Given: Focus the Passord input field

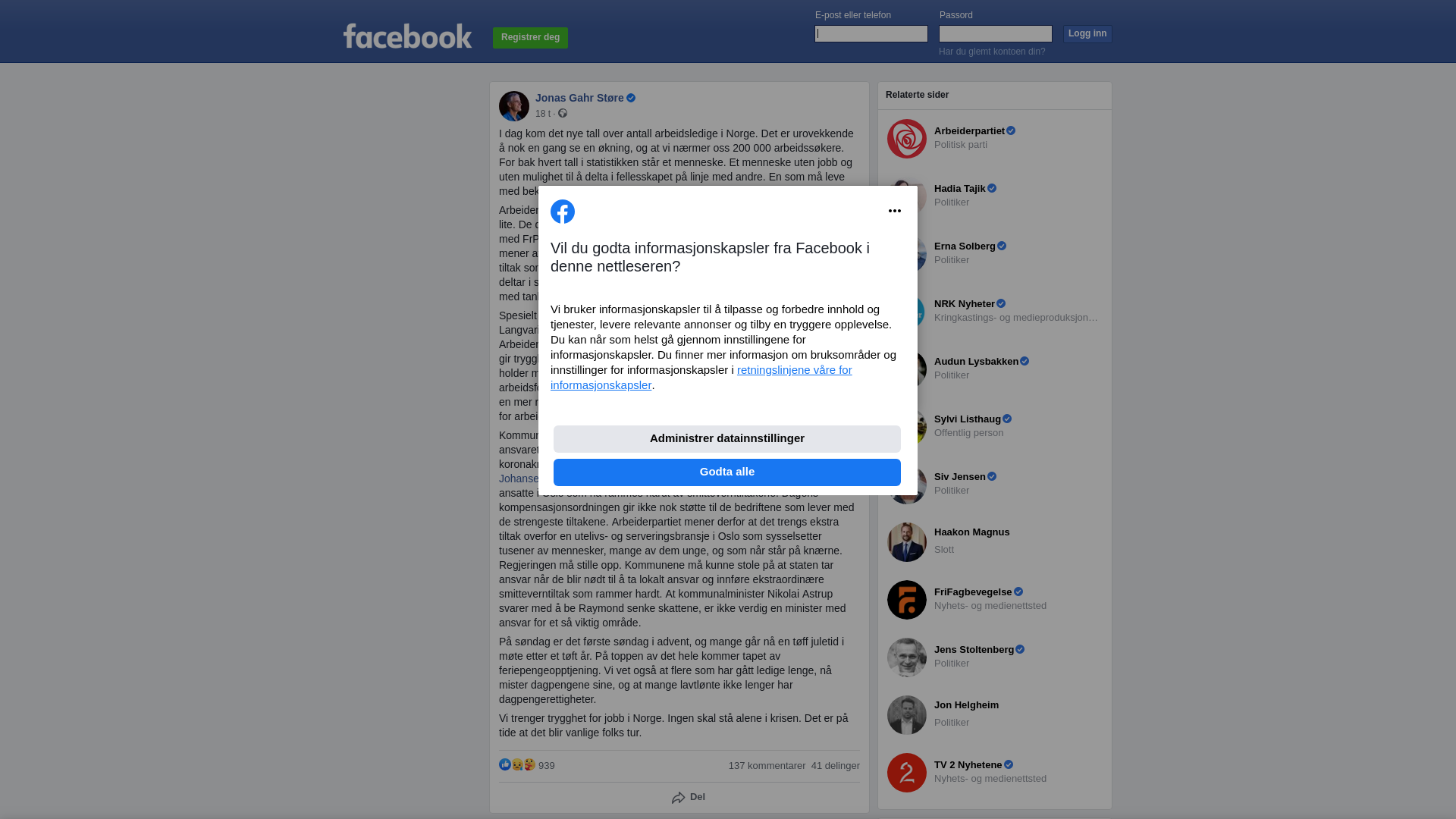Looking at the screenshot, I should tap(996, 33).
